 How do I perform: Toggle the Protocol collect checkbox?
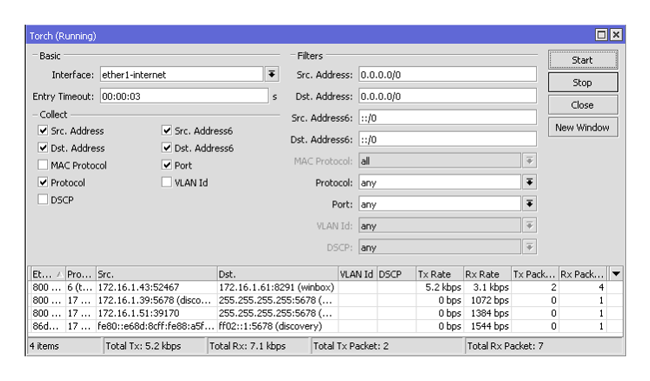point(43,182)
